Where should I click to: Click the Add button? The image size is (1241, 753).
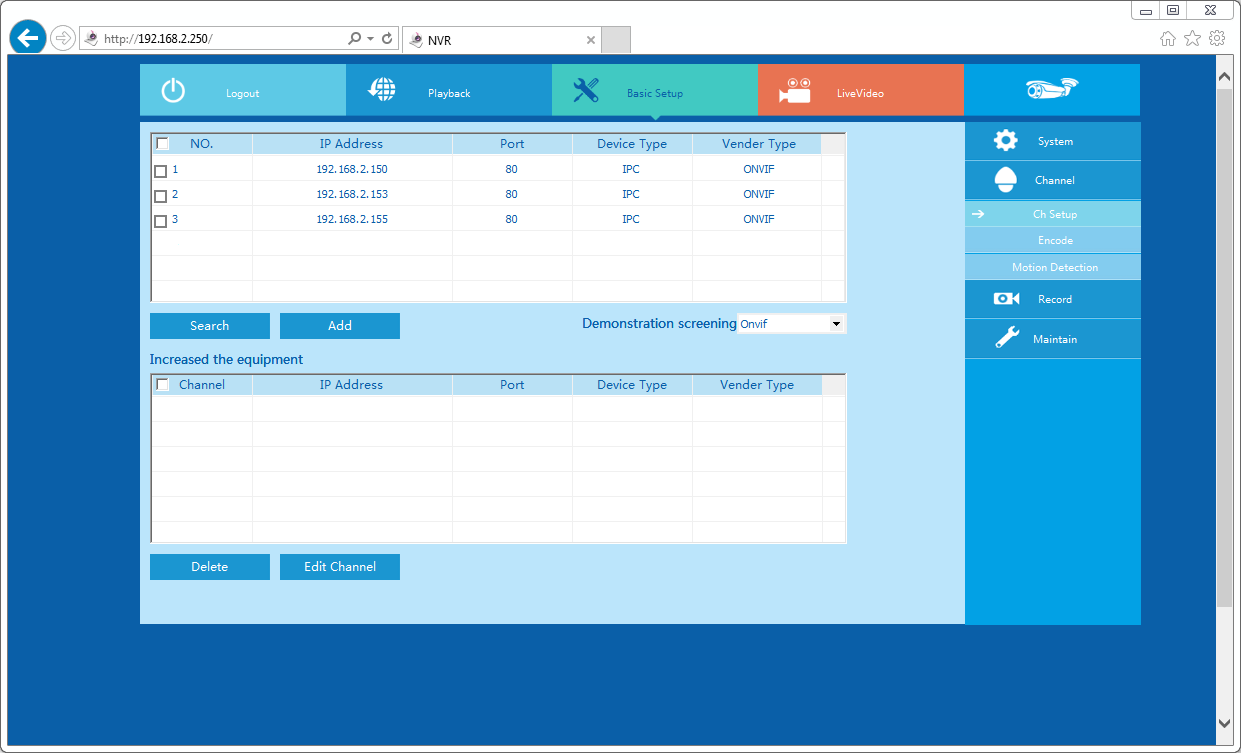pos(340,326)
